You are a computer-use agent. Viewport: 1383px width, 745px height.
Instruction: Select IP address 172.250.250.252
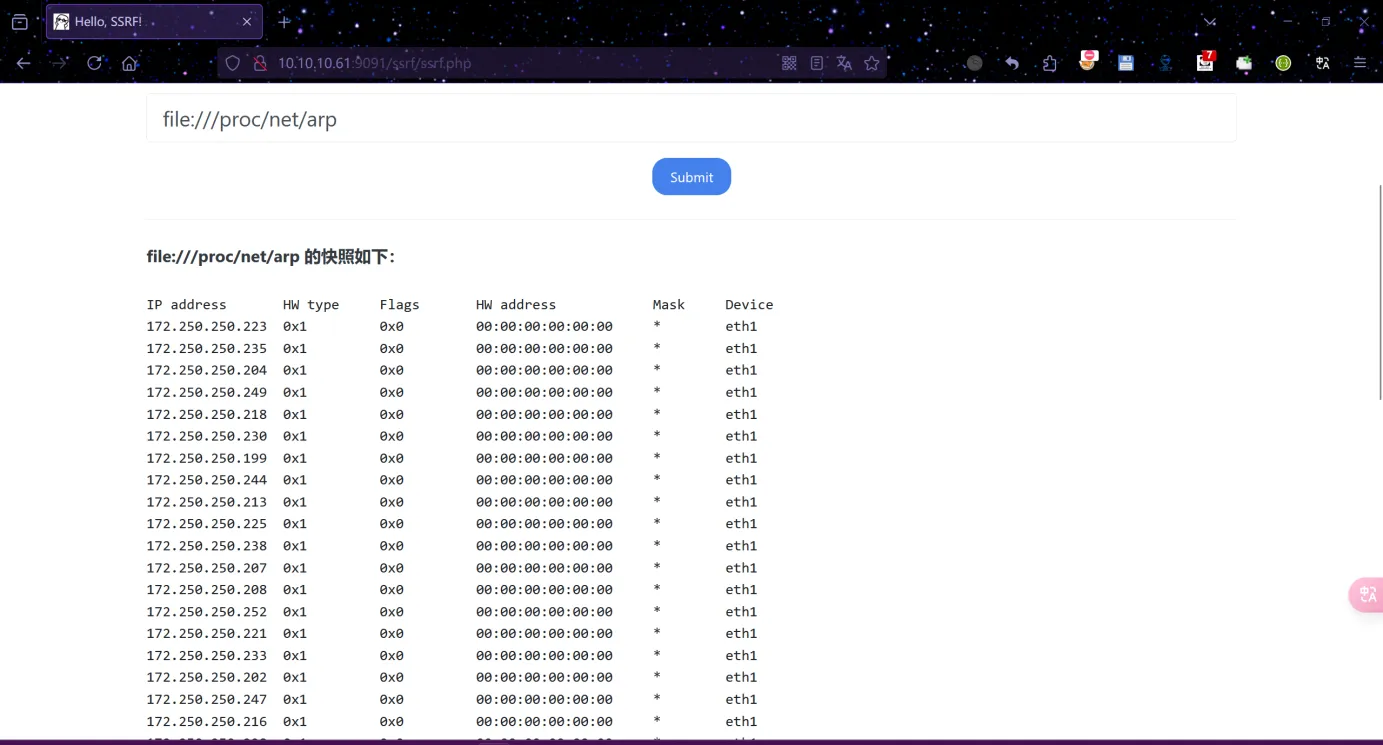pos(207,611)
